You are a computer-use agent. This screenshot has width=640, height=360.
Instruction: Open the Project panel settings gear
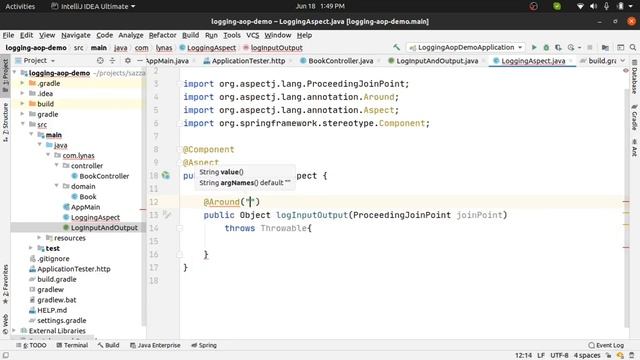(128, 60)
